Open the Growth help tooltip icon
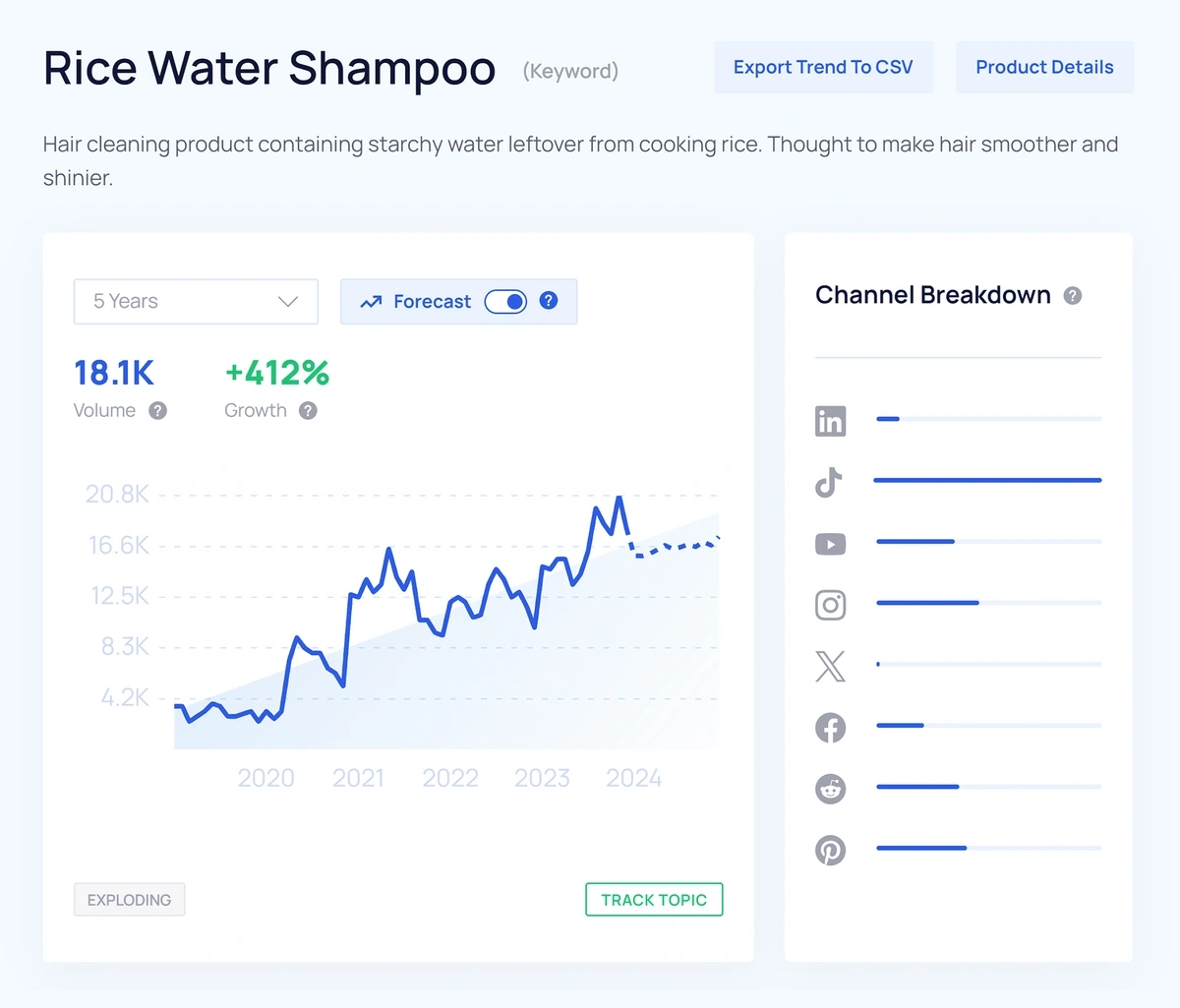Viewport: 1180px width, 1008px height. point(308,411)
